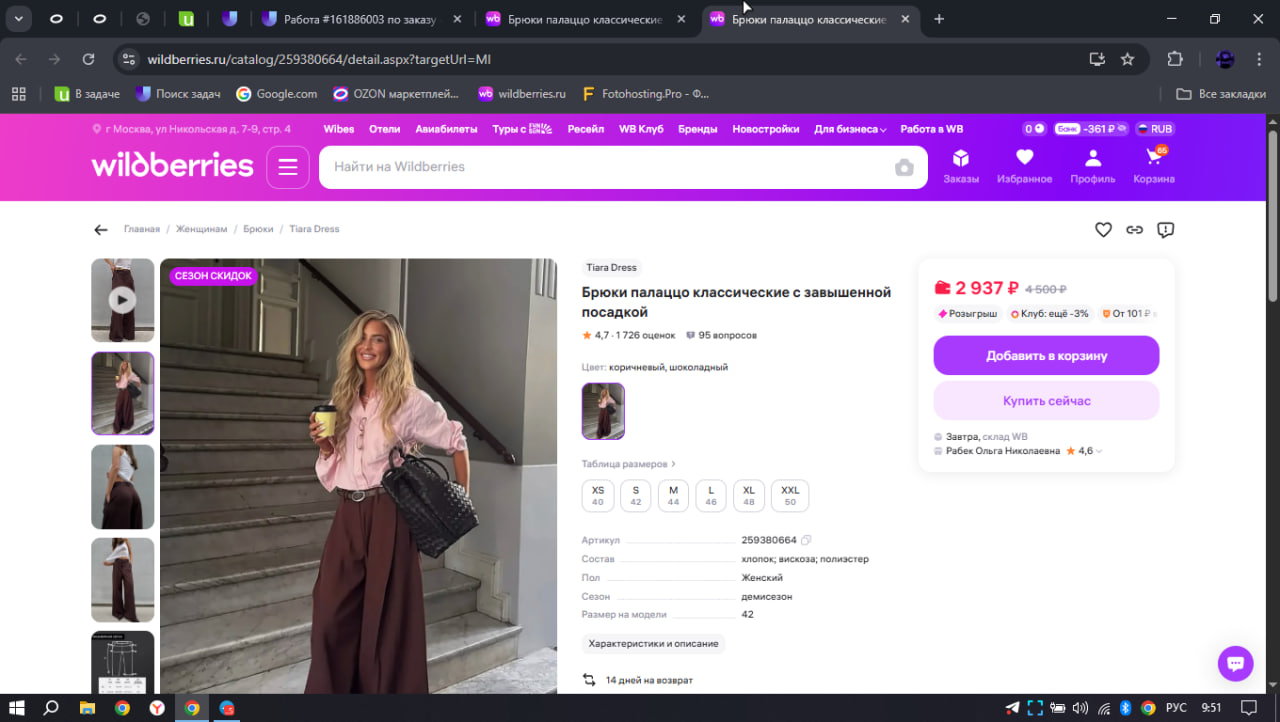Add this product to favorites with the heart
This screenshot has width=1280, height=722.
[1103, 230]
